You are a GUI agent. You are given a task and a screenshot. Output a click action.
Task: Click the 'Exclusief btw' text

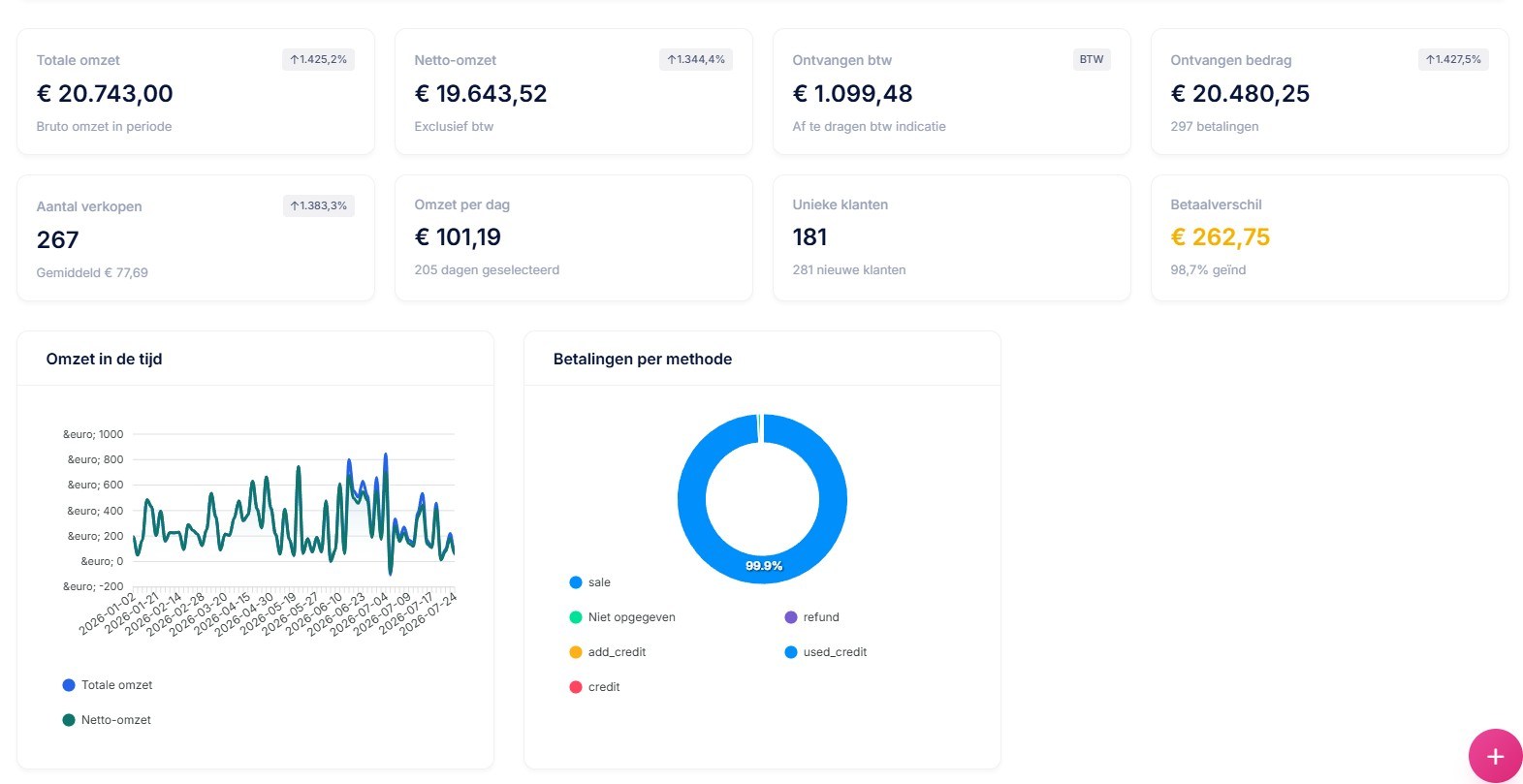coord(454,126)
